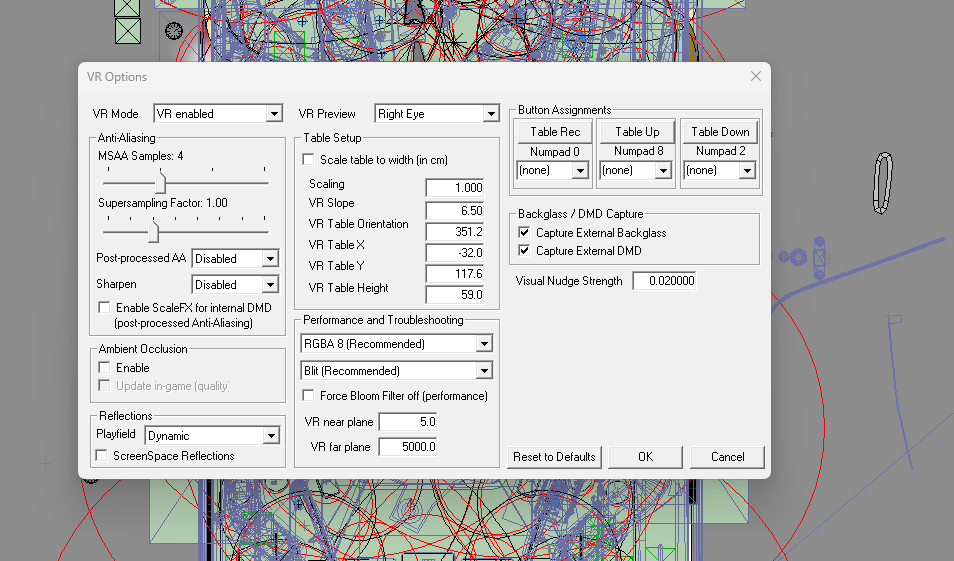This screenshot has width=954, height=561.
Task: Open the Numpad 2 joystick dropdown
Action: point(719,170)
